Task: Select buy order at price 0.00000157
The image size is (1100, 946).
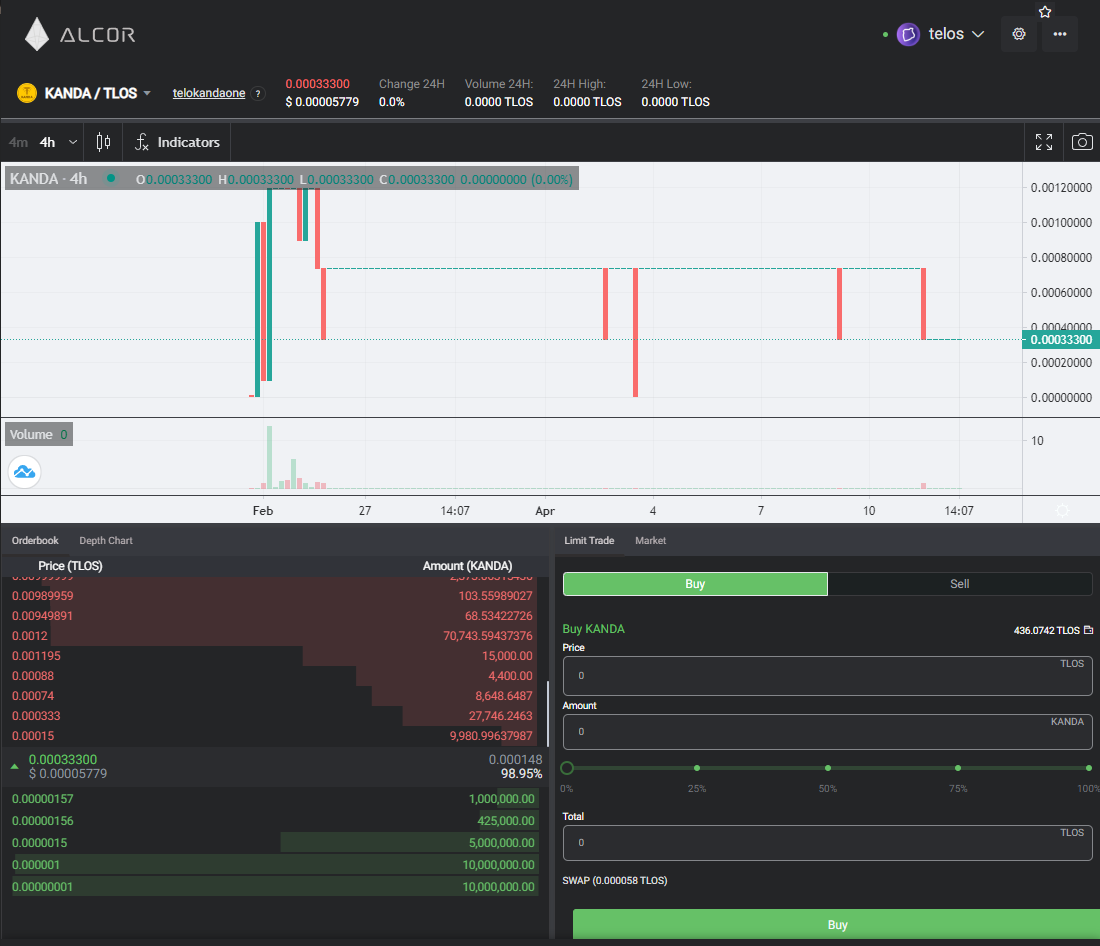Action: coord(274,799)
